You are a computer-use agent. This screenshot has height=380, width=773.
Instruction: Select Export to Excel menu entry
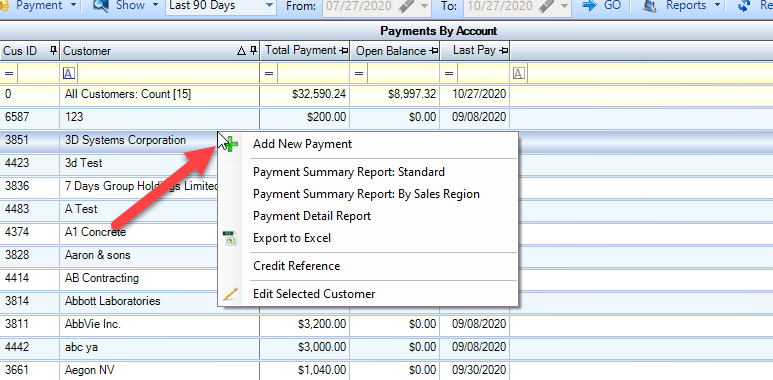[368, 238]
